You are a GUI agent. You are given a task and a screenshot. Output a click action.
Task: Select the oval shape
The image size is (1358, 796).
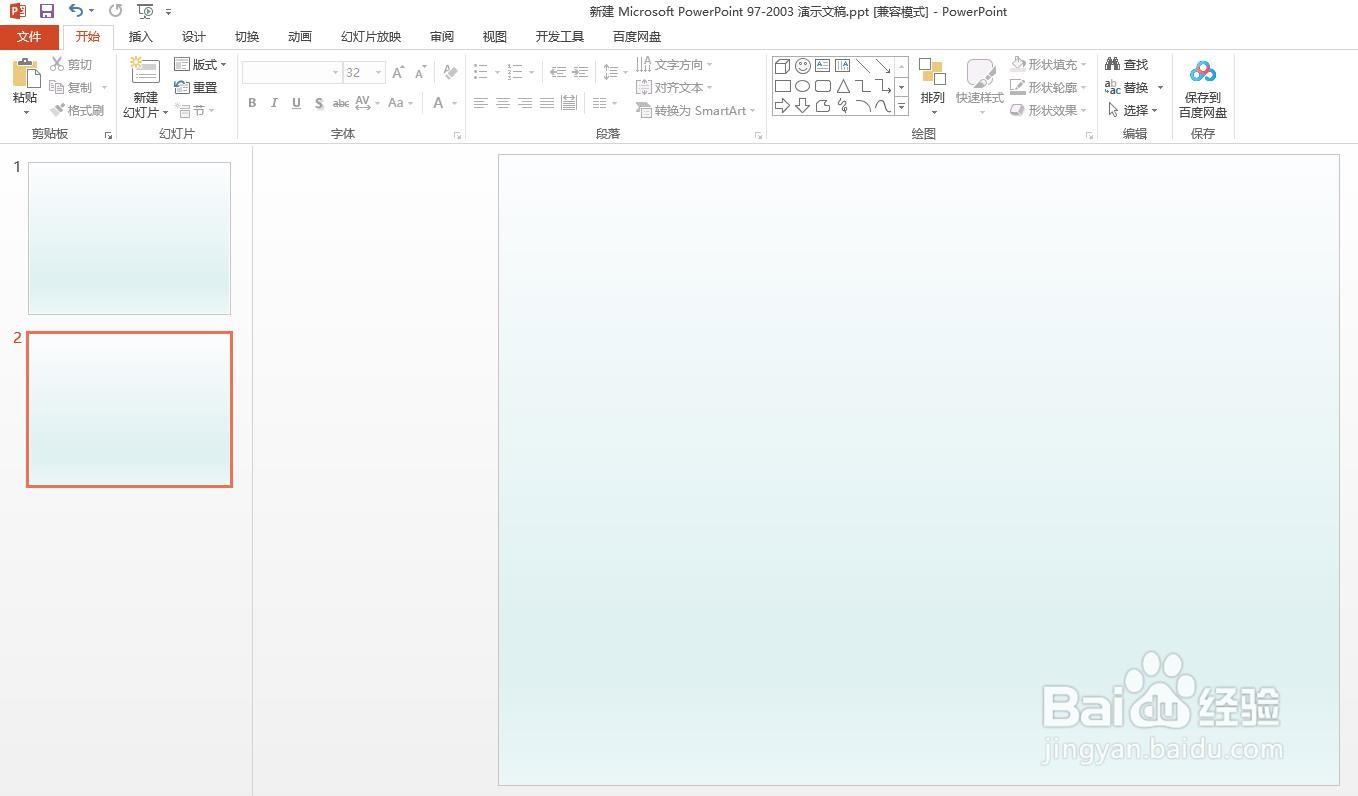tap(802, 86)
